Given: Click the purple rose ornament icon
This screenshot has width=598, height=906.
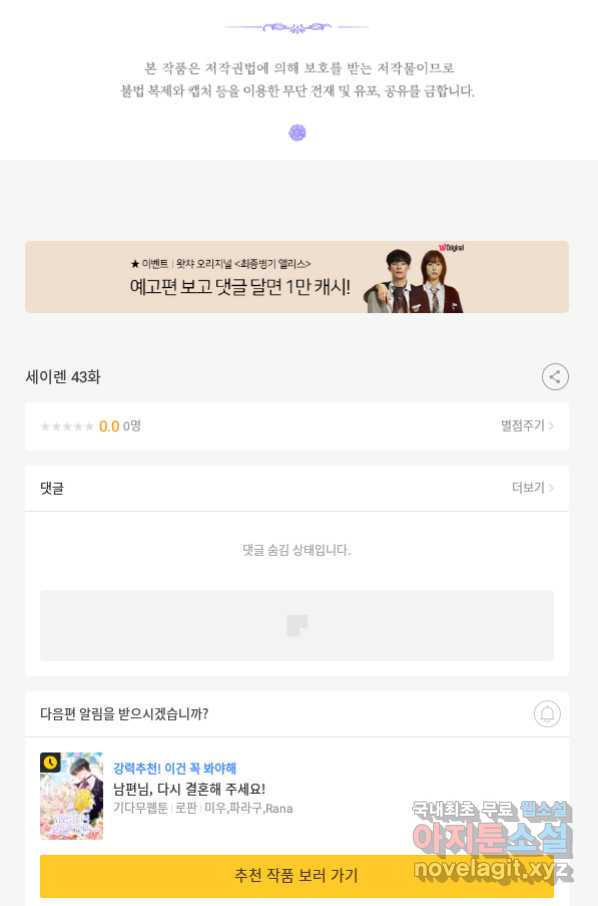Looking at the screenshot, I should (x=297, y=133).
